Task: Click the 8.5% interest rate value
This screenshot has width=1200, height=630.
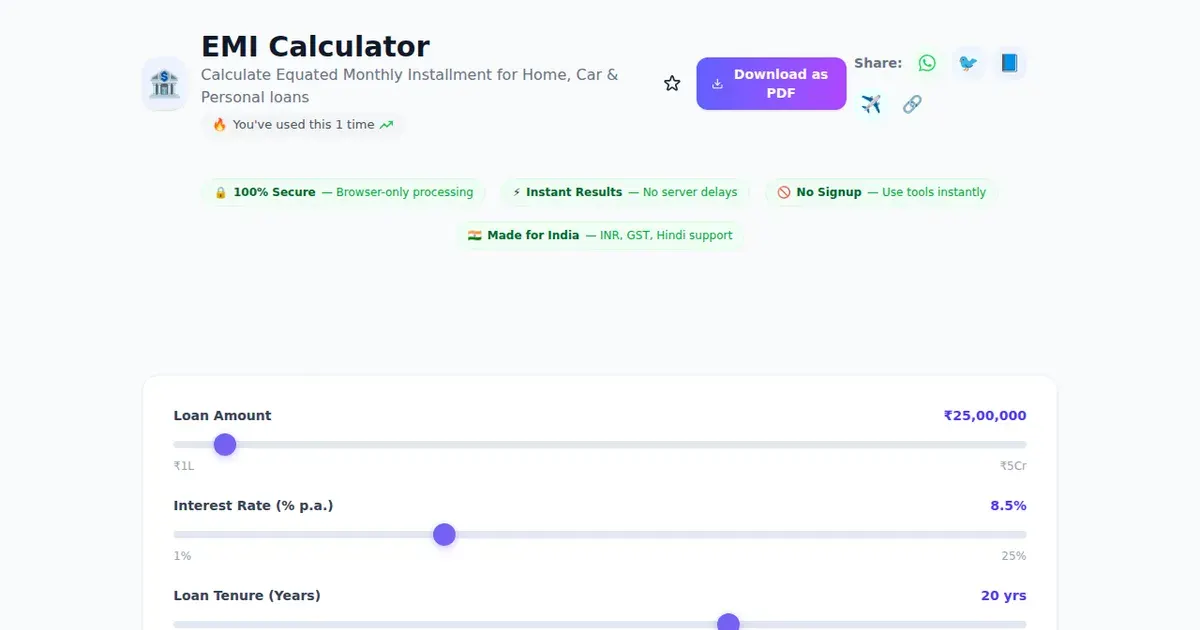Action: pyautogui.click(x=1008, y=506)
